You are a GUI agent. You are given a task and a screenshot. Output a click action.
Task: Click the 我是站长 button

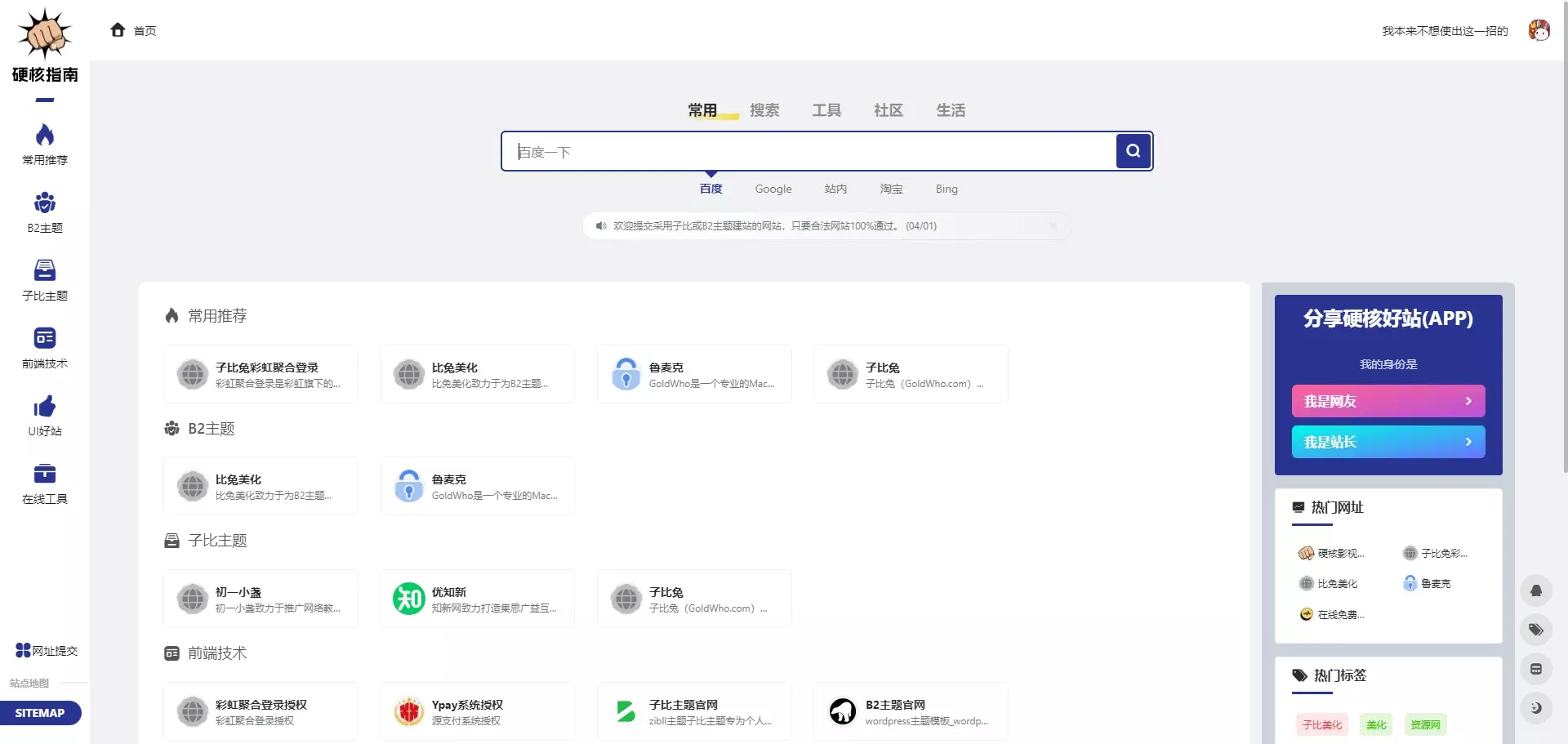click(x=1388, y=442)
